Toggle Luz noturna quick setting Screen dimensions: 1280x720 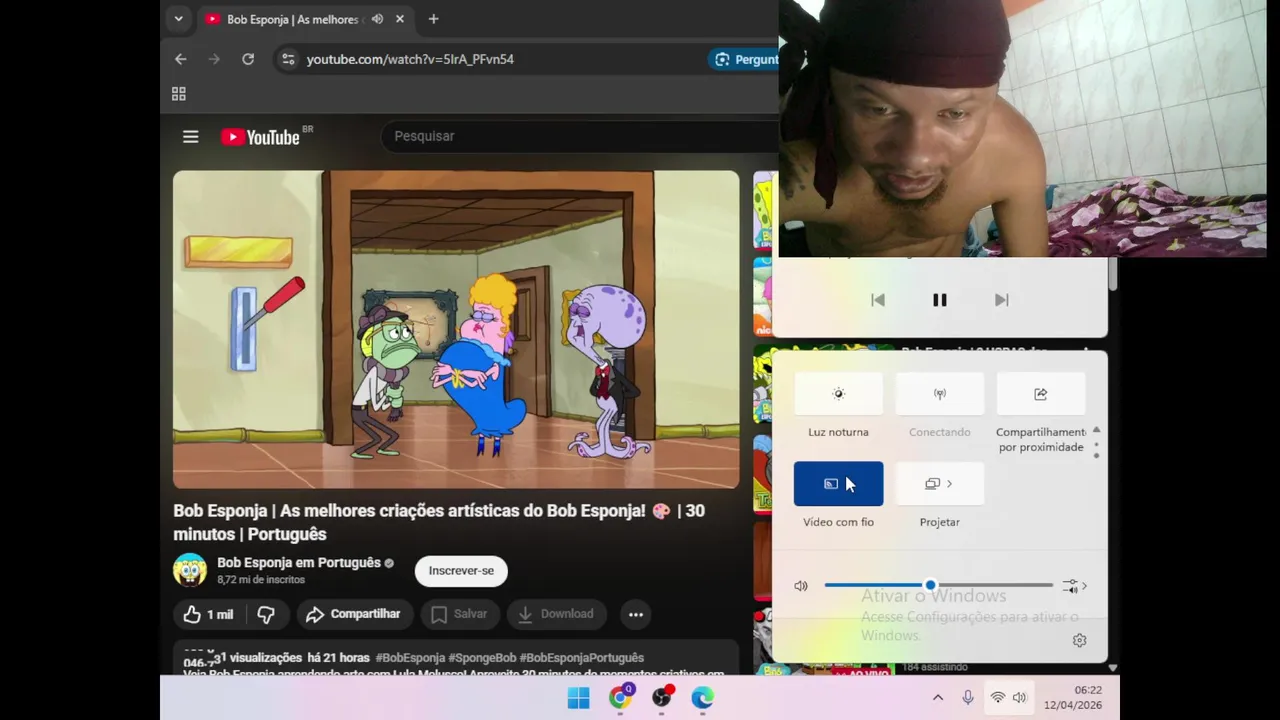click(838, 394)
